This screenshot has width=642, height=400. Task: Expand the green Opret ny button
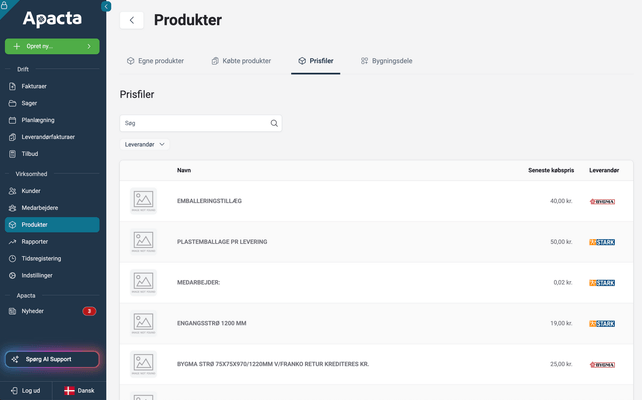click(x=52, y=46)
